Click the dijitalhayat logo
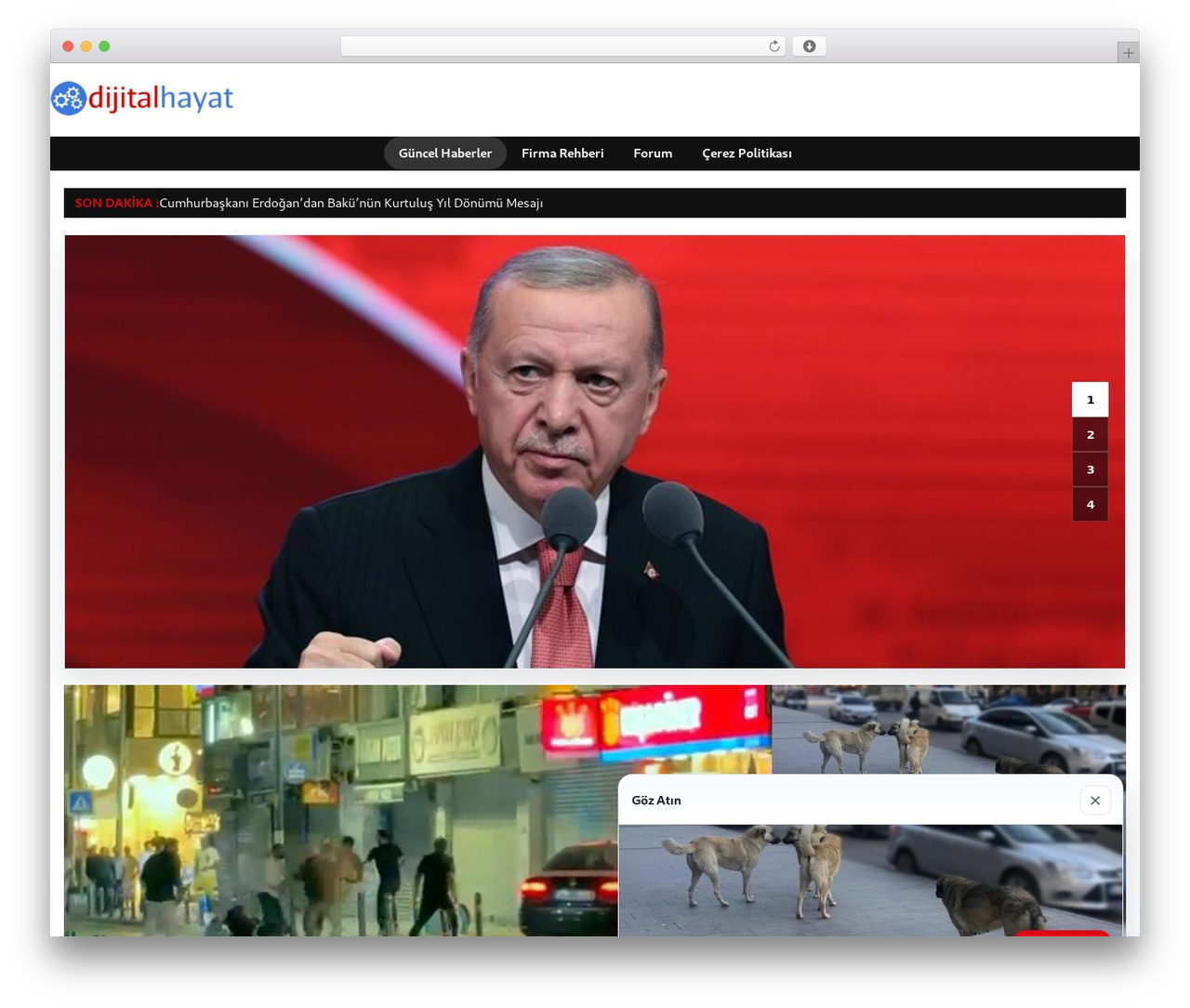 tap(142, 98)
